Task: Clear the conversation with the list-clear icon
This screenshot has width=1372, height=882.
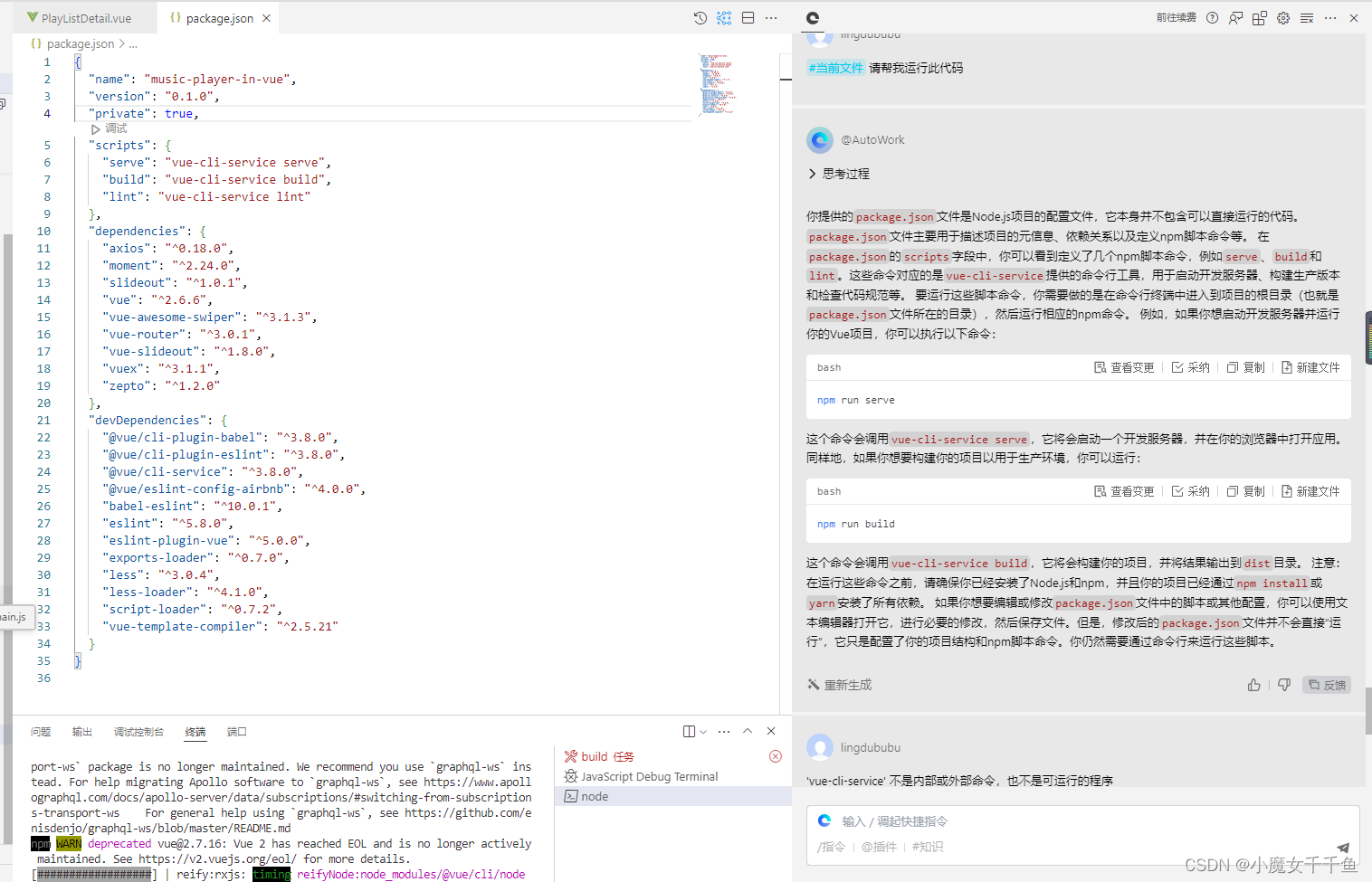Action: tap(1307, 18)
